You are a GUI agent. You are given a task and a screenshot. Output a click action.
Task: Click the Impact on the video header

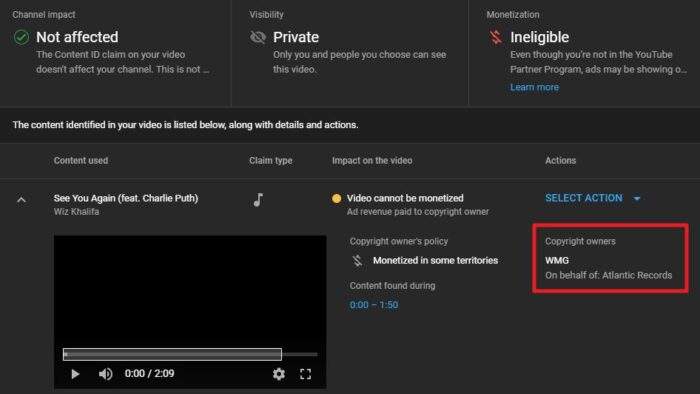coord(372,161)
